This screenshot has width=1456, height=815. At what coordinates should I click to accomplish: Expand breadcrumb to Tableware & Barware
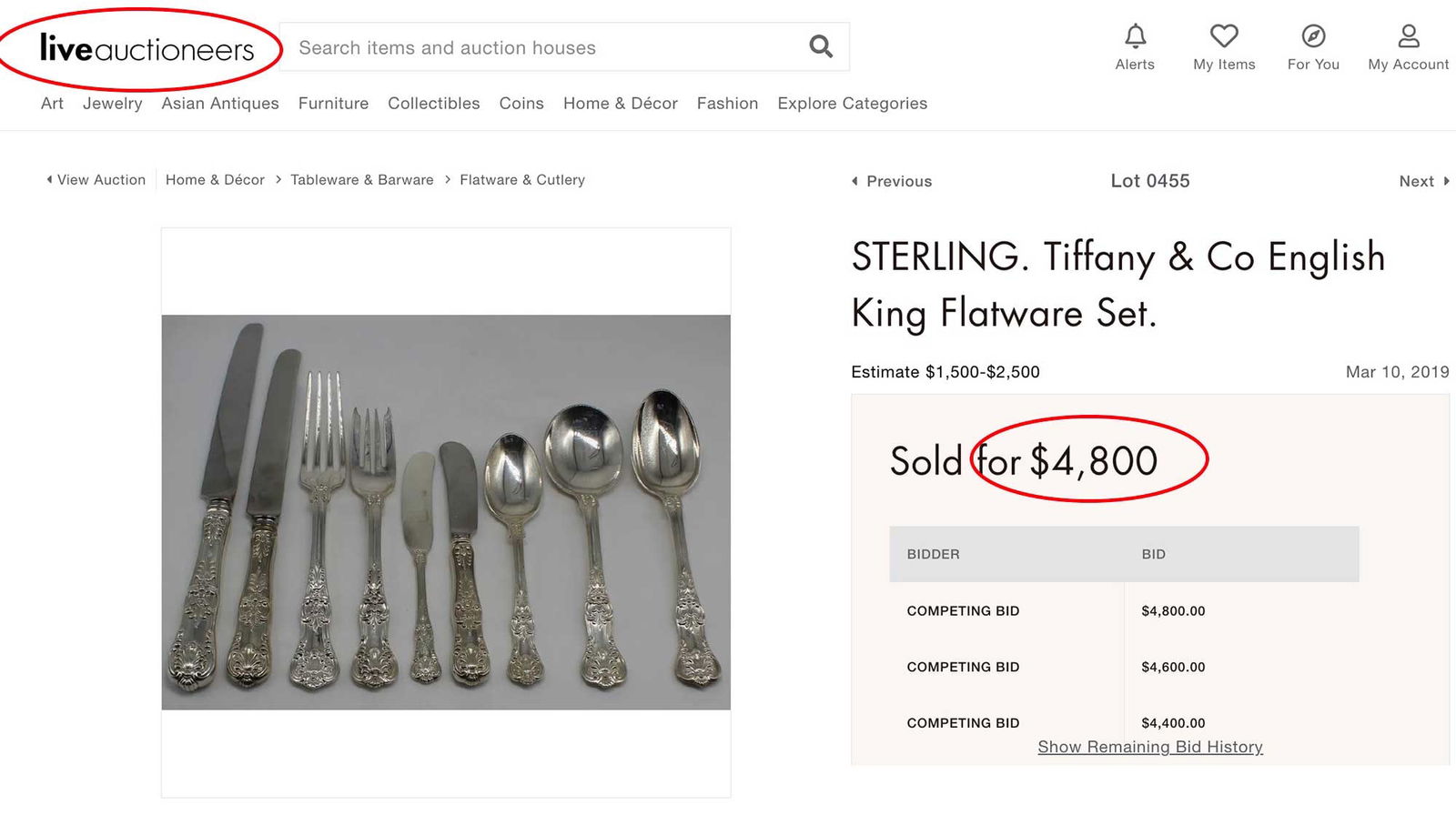coord(362,179)
